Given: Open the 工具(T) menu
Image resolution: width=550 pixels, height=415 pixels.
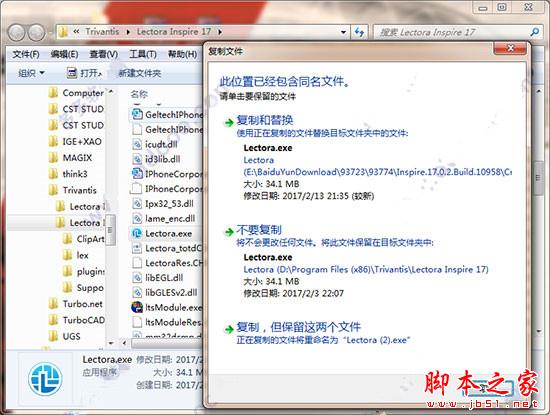Looking at the screenshot, I should tap(143, 54).
